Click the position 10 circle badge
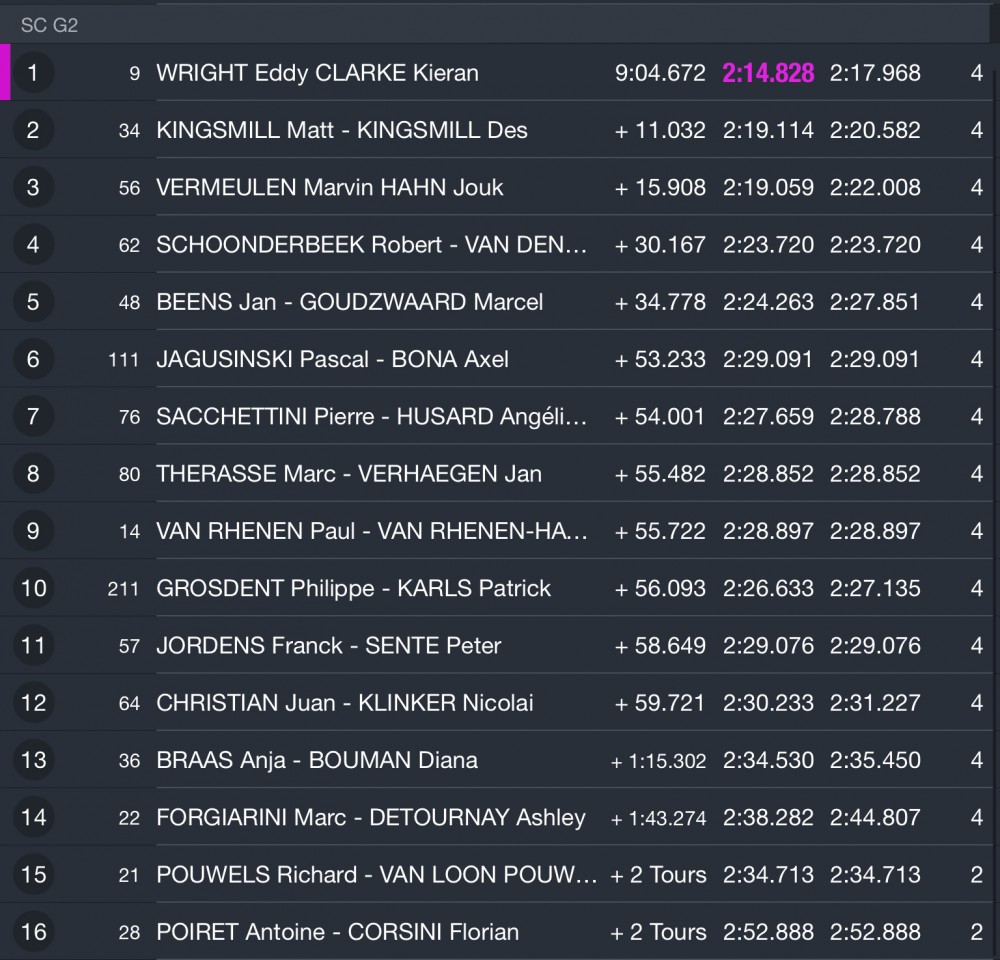 click(x=33, y=588)
